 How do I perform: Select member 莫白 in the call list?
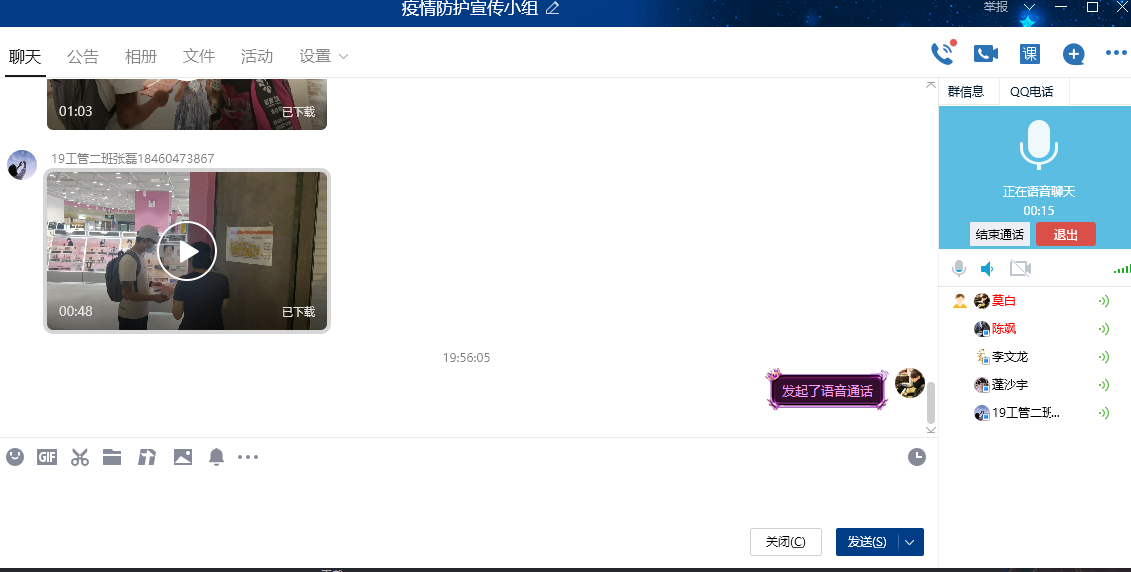tap(1034, 301)
